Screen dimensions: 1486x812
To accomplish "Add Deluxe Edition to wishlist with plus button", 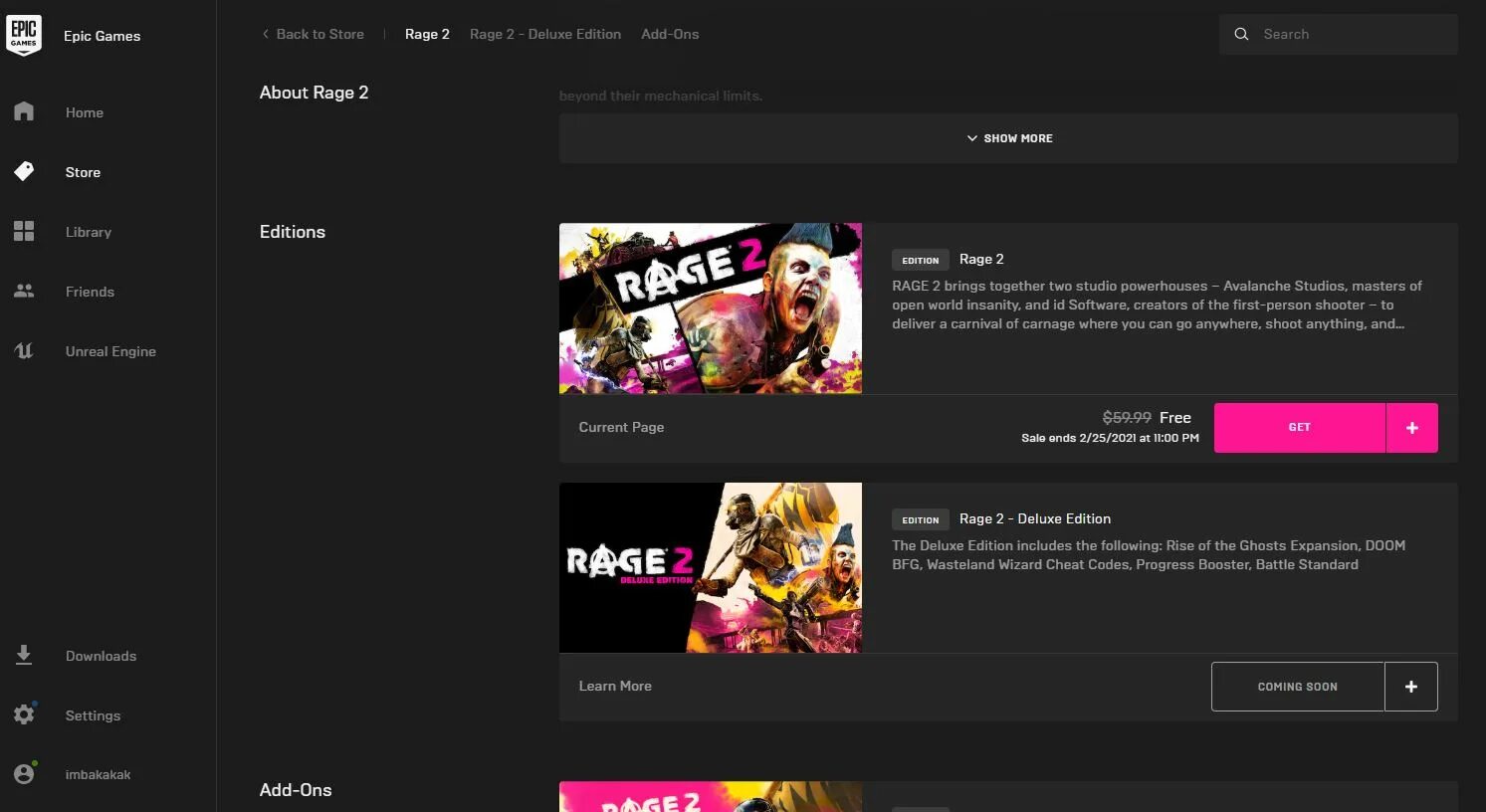I will pos(1410,687).
